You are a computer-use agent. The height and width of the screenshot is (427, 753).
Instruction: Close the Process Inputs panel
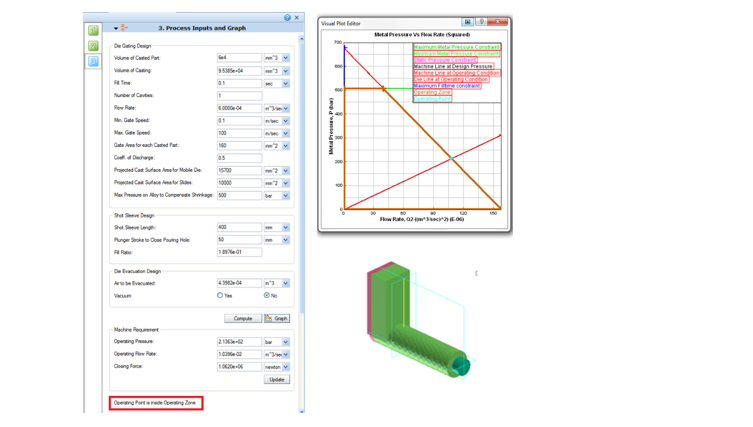(297, 17)
